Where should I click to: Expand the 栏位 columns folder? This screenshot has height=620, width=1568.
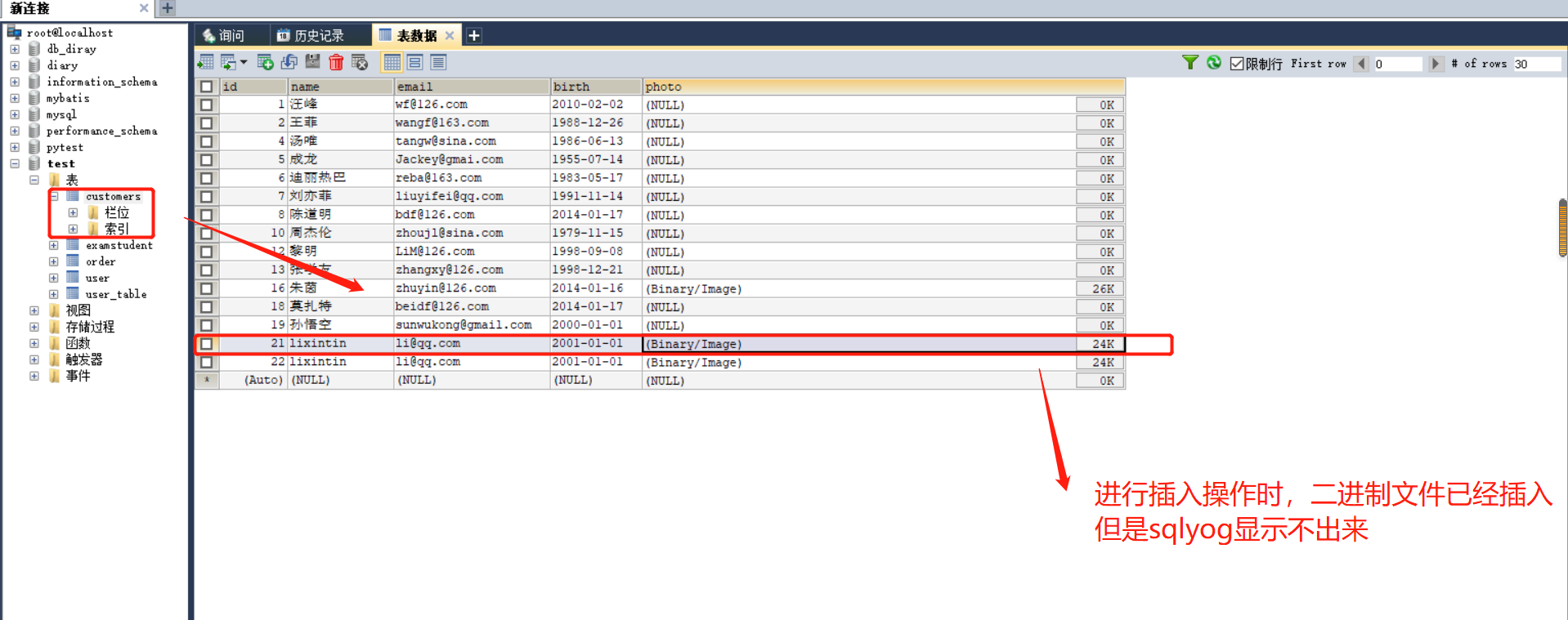(x=74, y=212)
